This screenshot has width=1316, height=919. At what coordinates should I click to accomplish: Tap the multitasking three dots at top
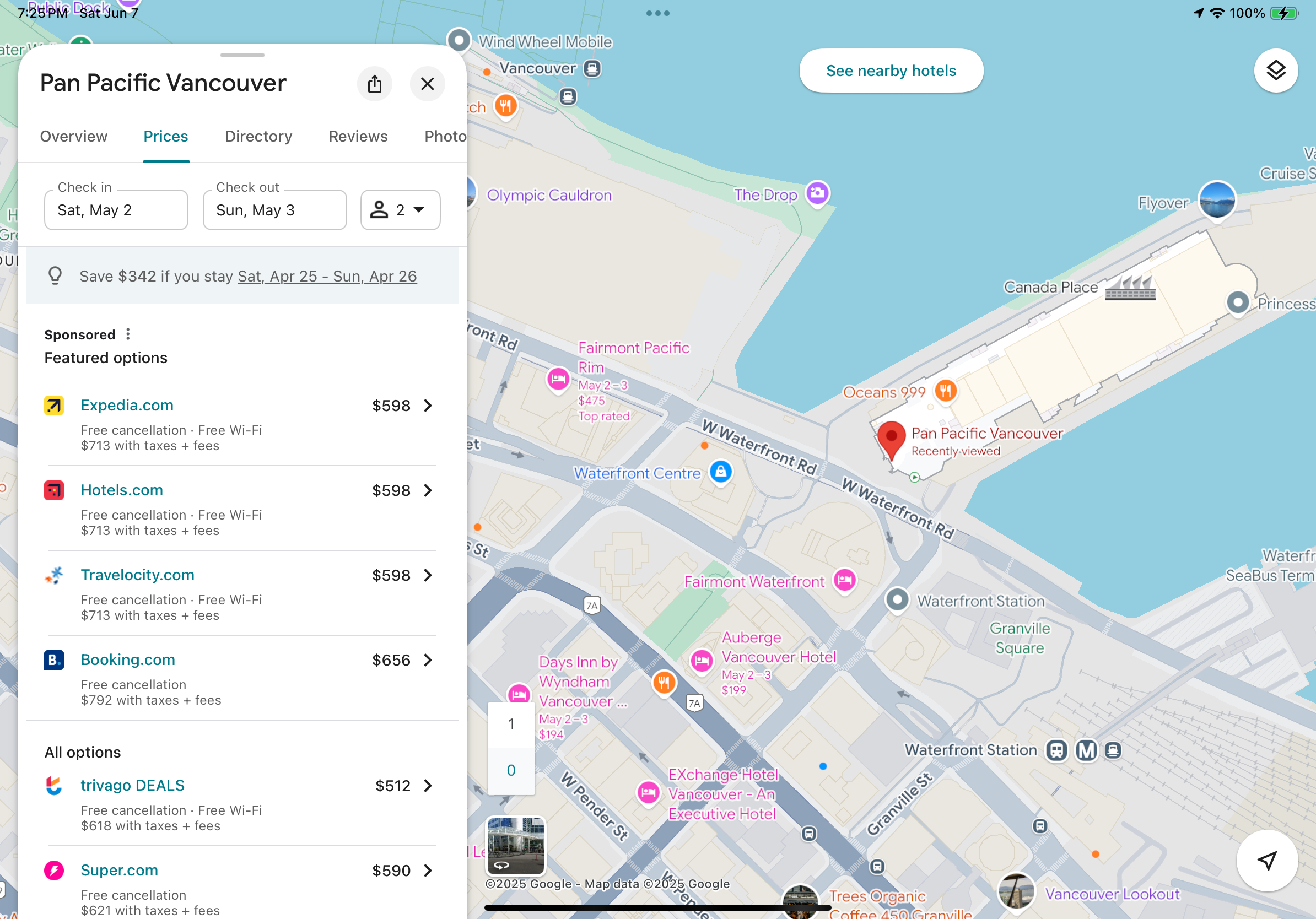tap(657, 13)
